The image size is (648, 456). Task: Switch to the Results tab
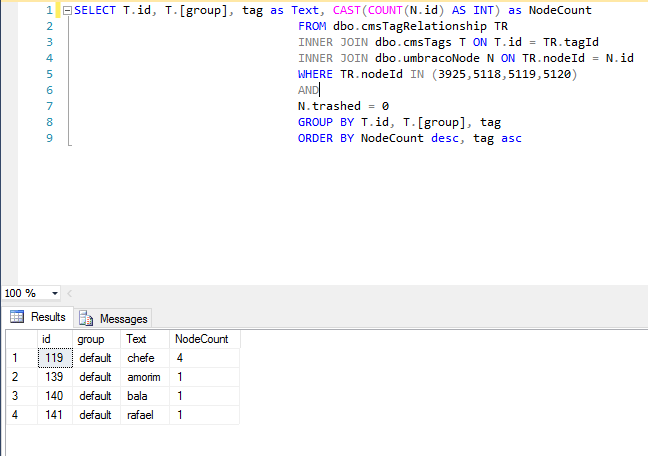click(x=38, y=317)
